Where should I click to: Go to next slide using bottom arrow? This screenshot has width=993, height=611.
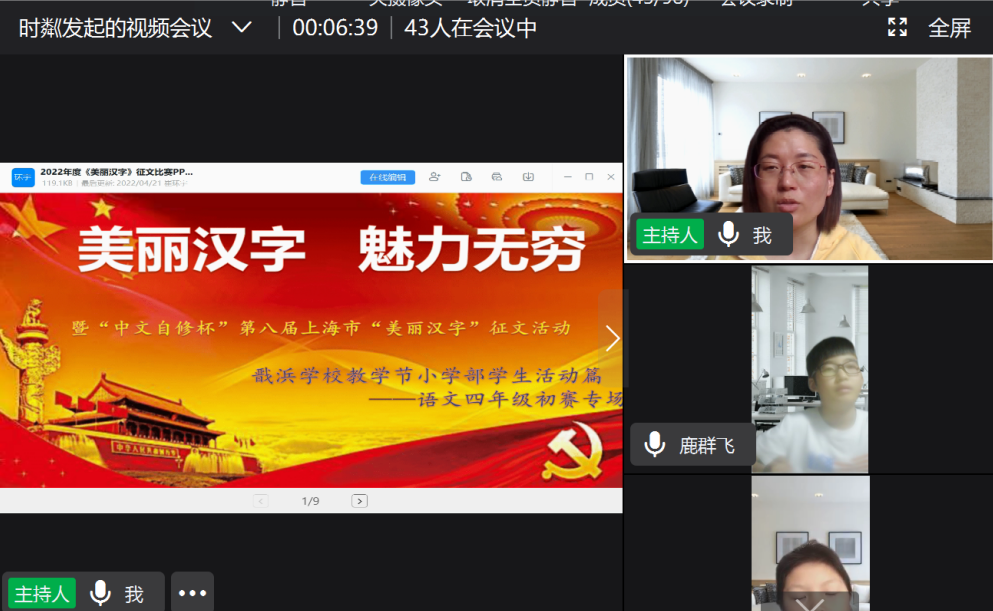(x=360, y=501)
